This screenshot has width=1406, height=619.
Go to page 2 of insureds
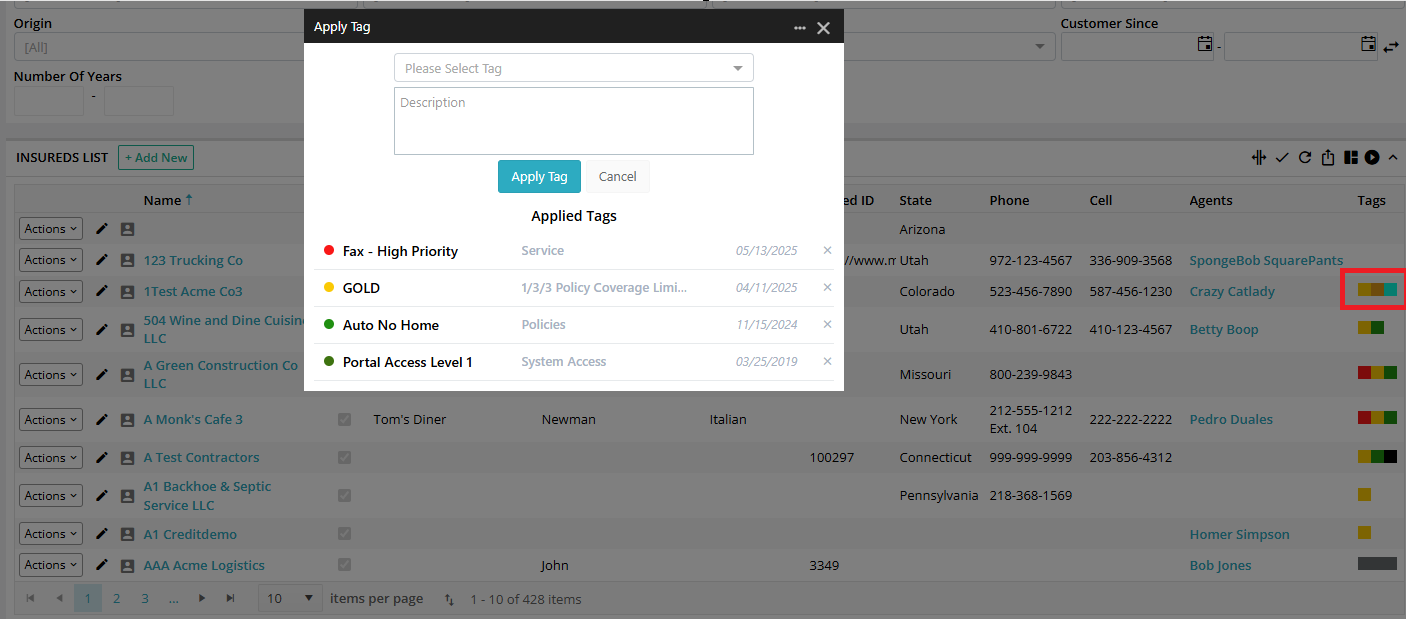coord(116,598)
